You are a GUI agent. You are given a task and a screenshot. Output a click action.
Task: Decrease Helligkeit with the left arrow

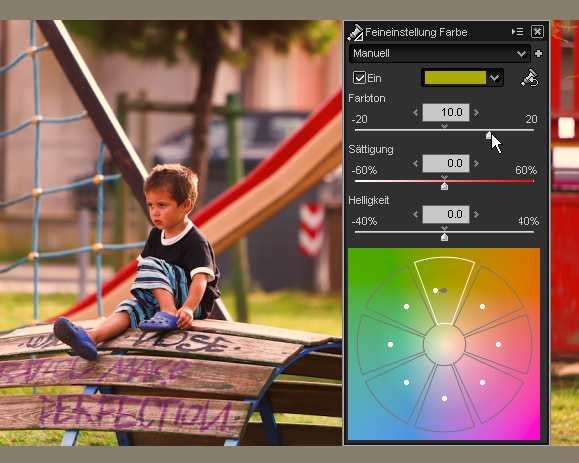click(x=416, y=214)
